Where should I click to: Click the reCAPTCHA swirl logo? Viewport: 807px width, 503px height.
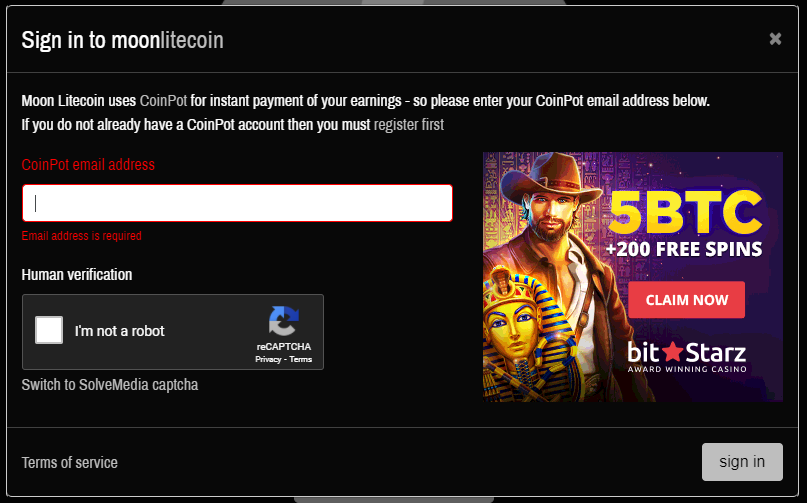[x=284, y=321]
